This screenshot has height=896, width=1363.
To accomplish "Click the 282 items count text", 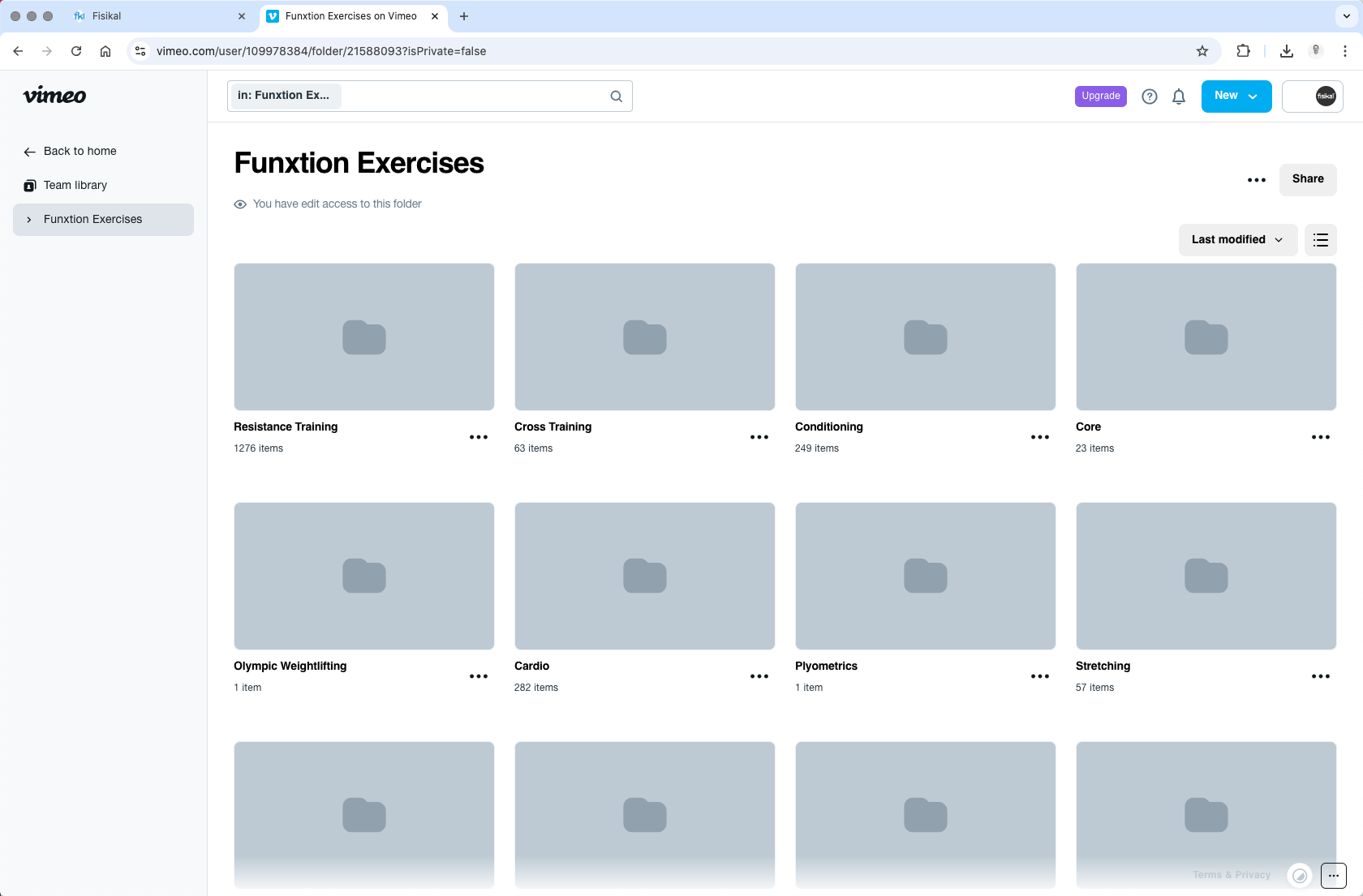I will click(536, 688).
